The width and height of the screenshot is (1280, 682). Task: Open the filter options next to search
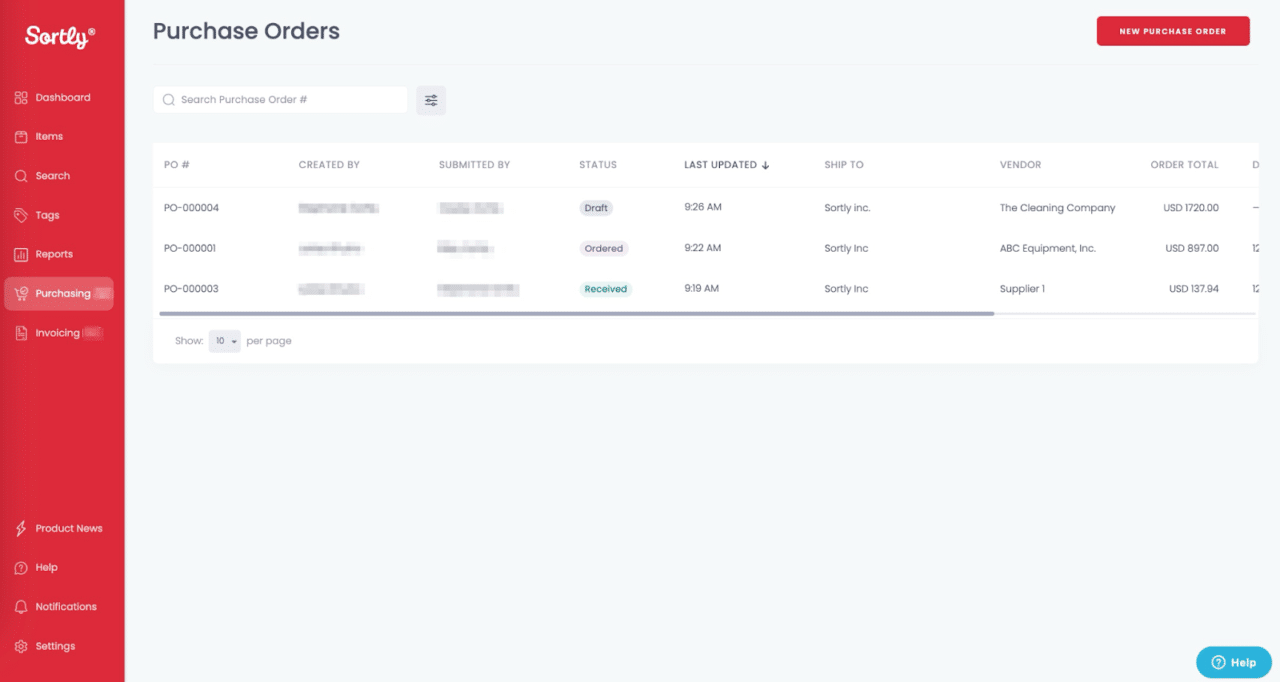point(431,100)
